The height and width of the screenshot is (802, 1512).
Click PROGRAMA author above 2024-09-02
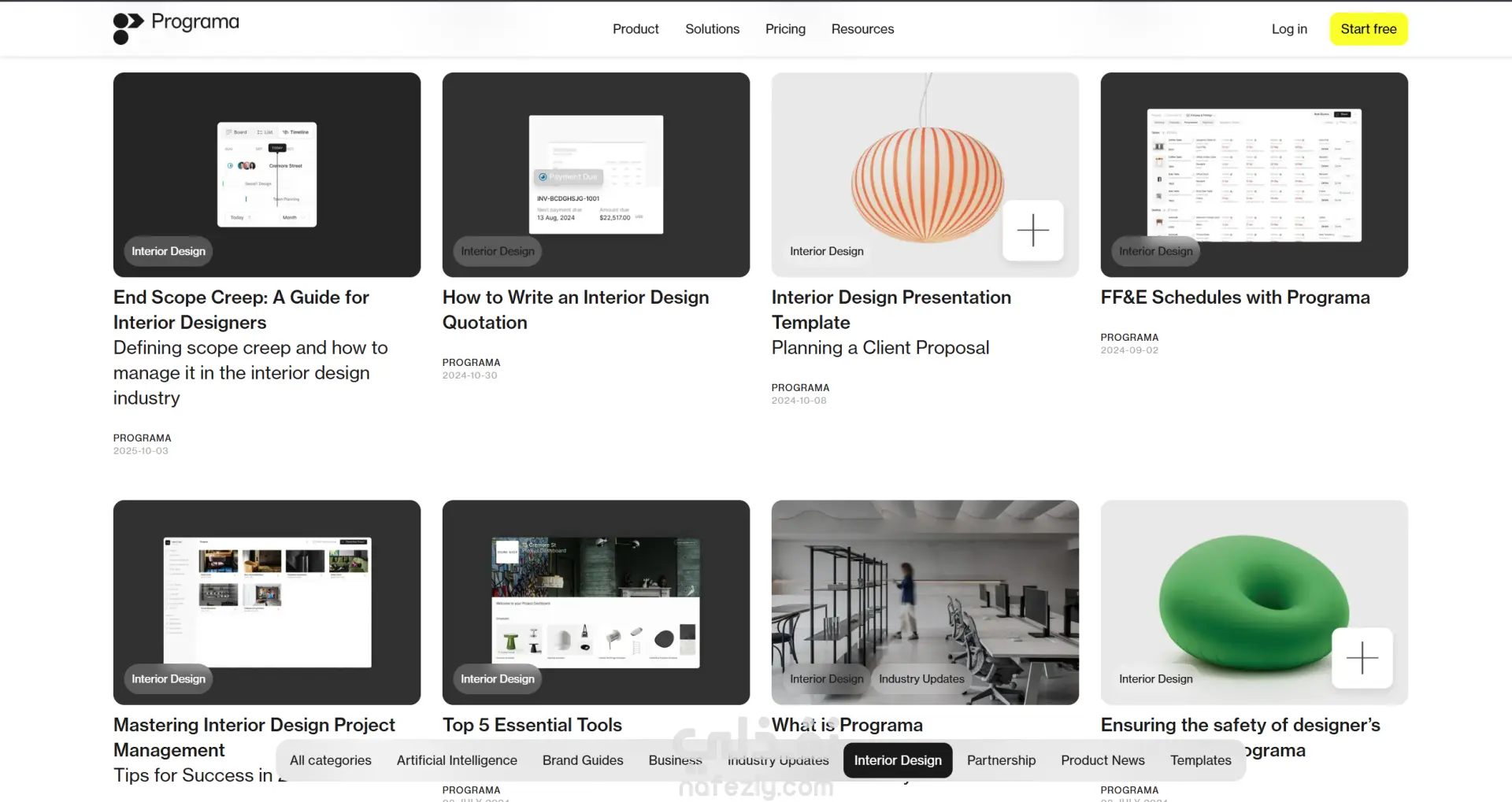coord(1129,337)
